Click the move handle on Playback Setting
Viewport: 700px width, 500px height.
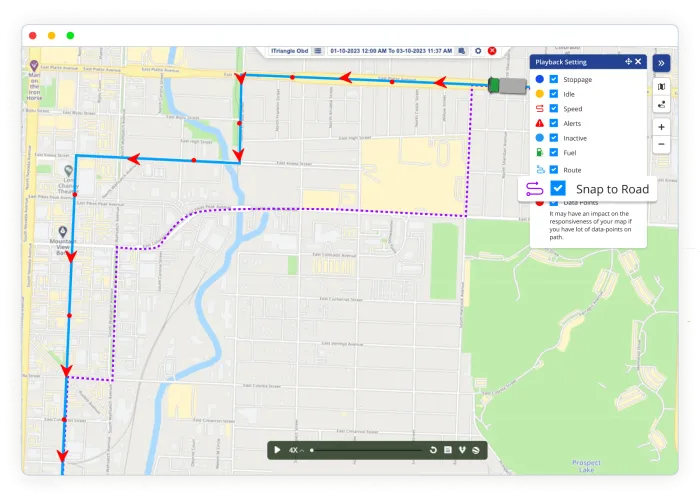(x=628, y=61)
